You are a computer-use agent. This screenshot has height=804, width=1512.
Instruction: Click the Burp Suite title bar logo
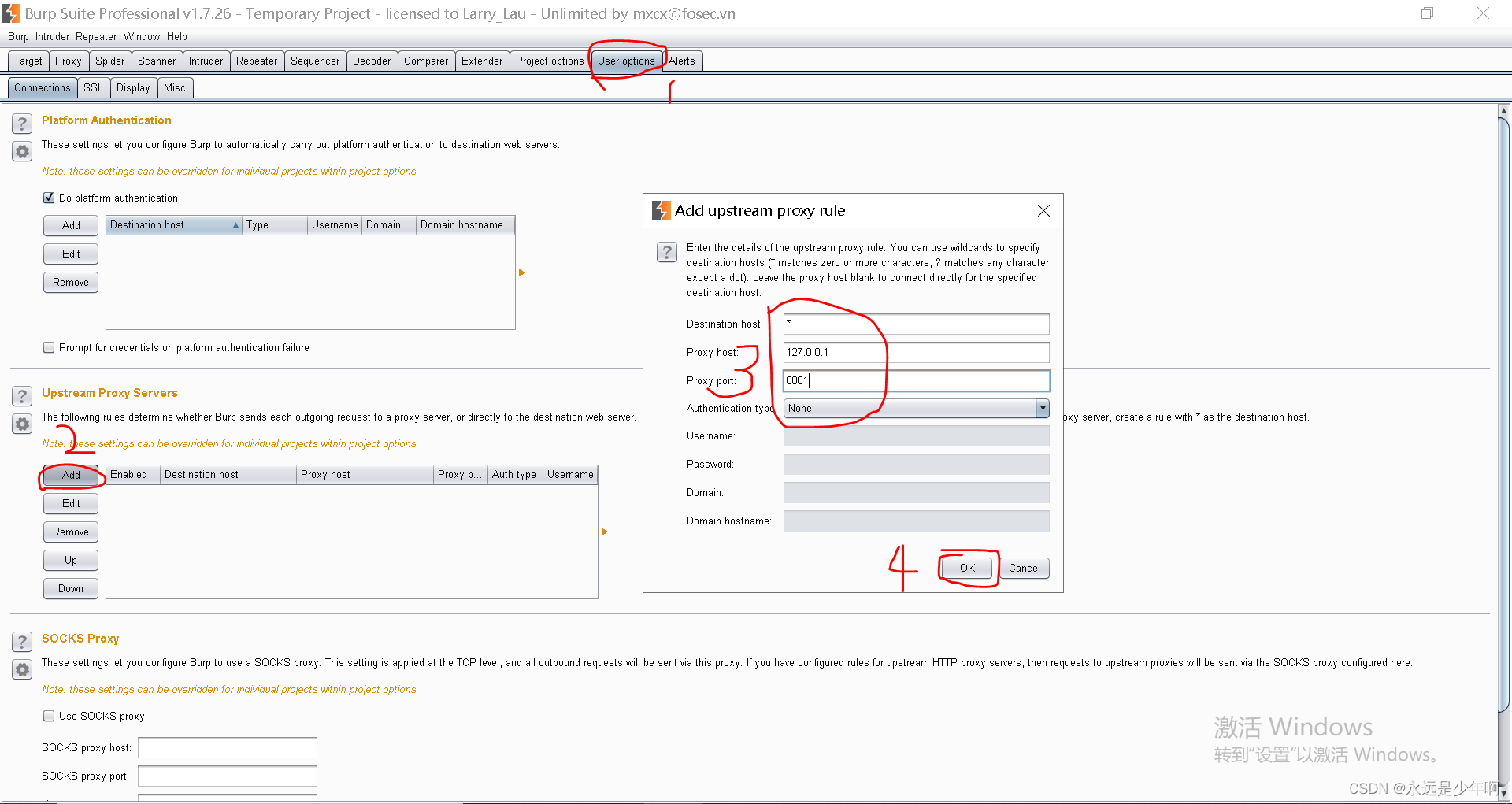click(11, 13)
